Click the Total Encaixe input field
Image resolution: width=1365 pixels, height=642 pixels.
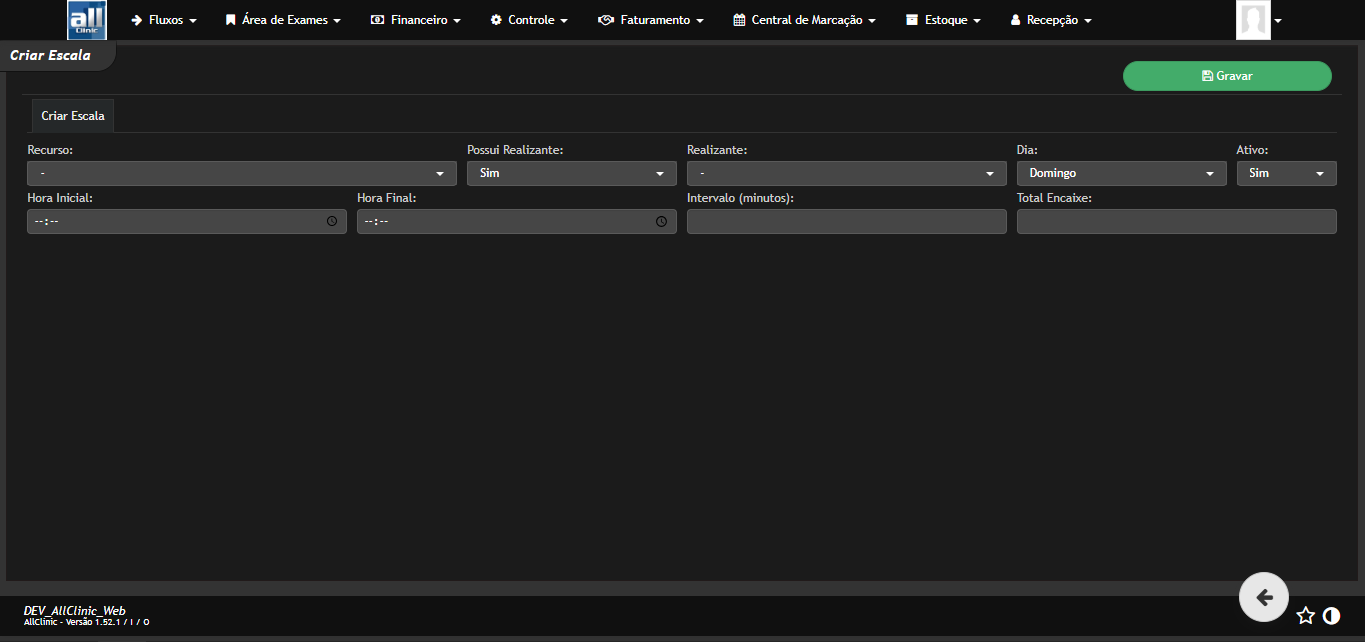[x=1176, y=222]
